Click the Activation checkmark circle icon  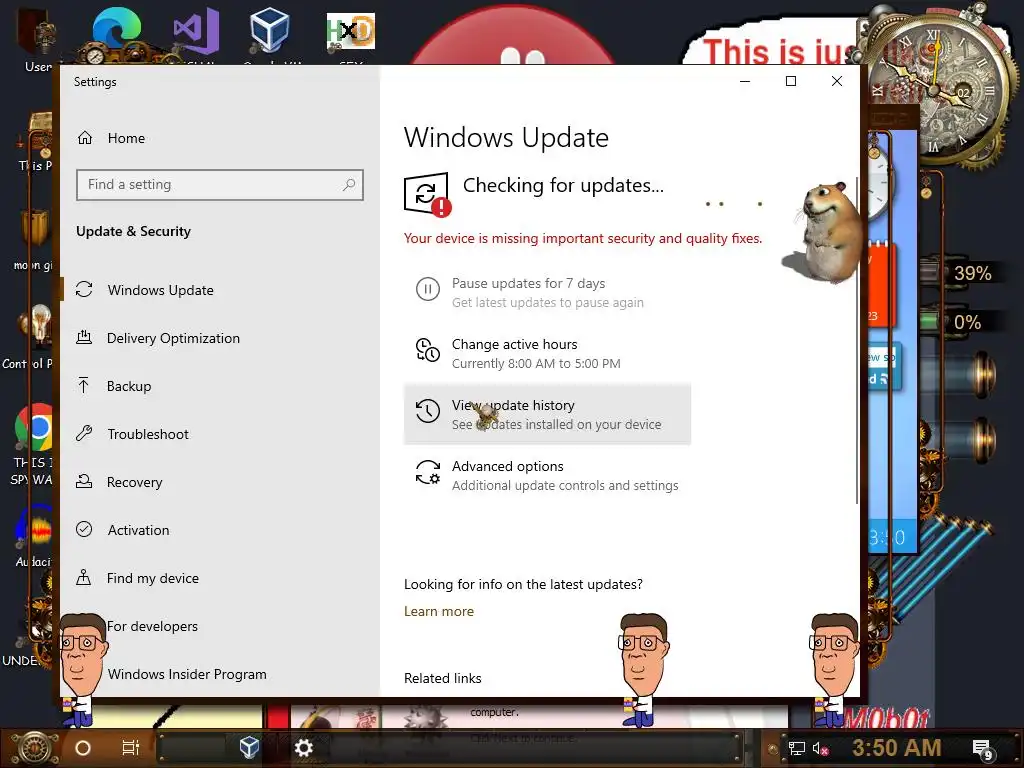pos(84,529)
